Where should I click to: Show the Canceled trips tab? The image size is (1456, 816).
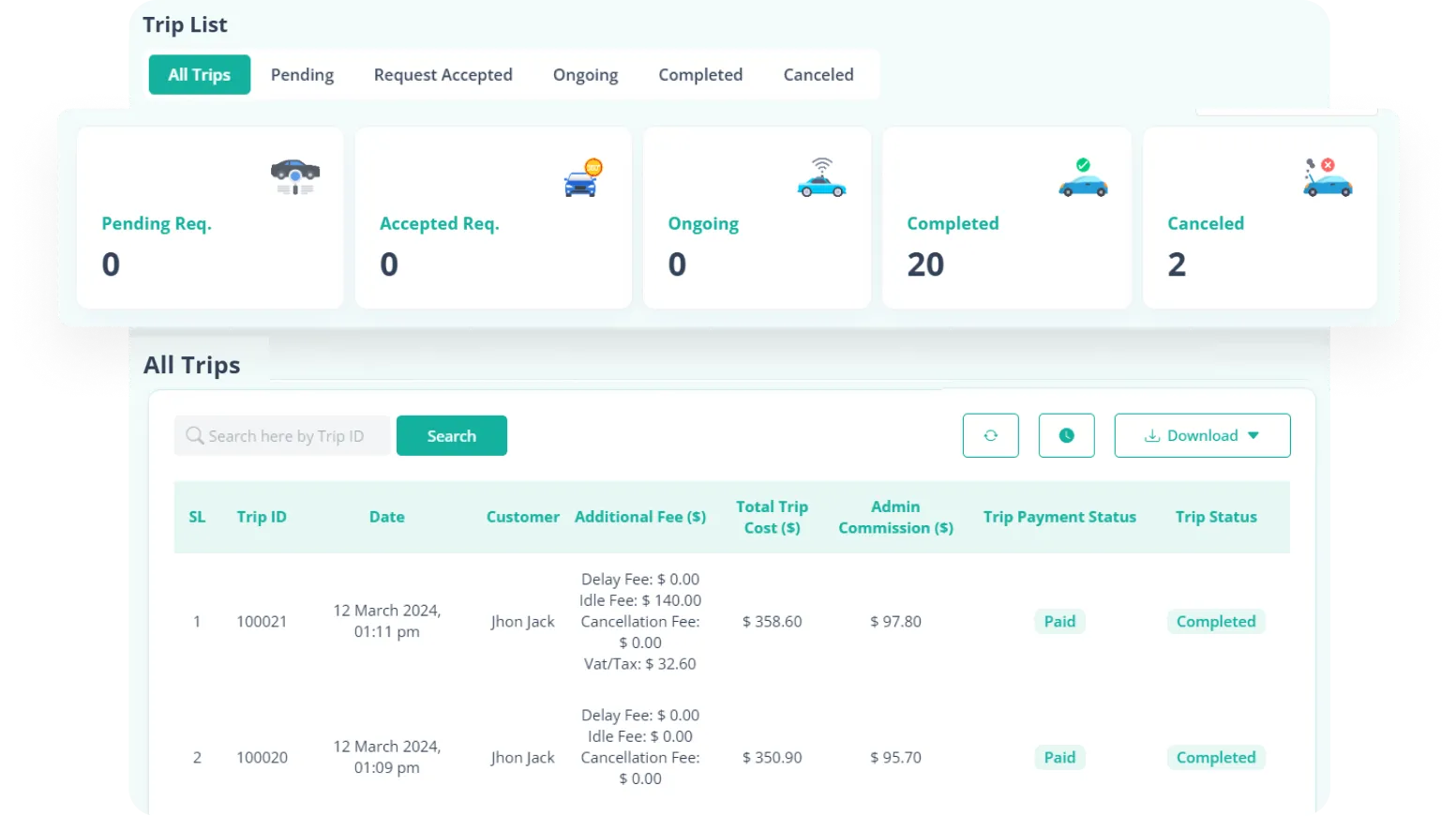click(818, 75)
